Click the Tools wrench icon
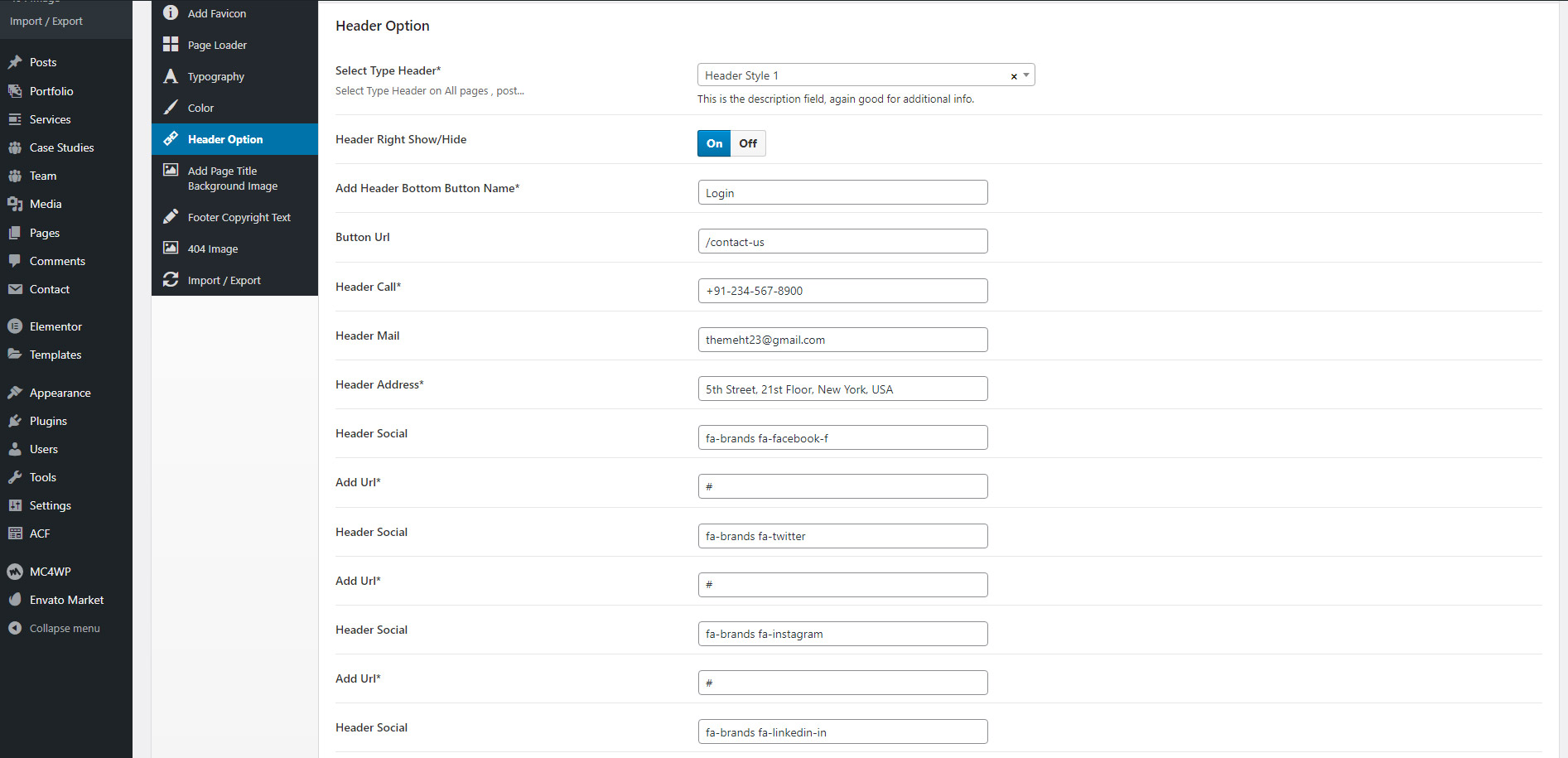 click(15, 477)
